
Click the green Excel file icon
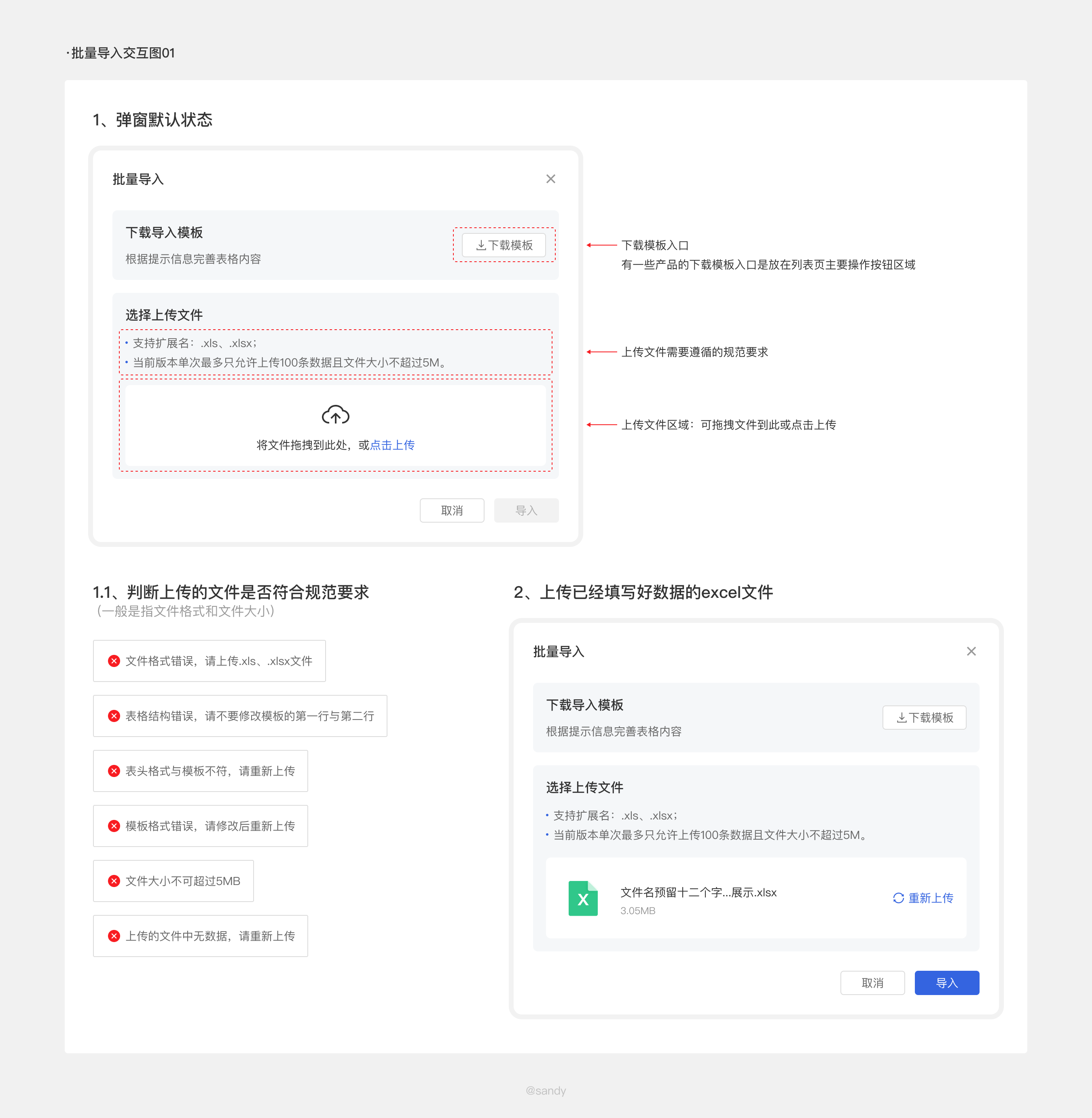point(583,898)
